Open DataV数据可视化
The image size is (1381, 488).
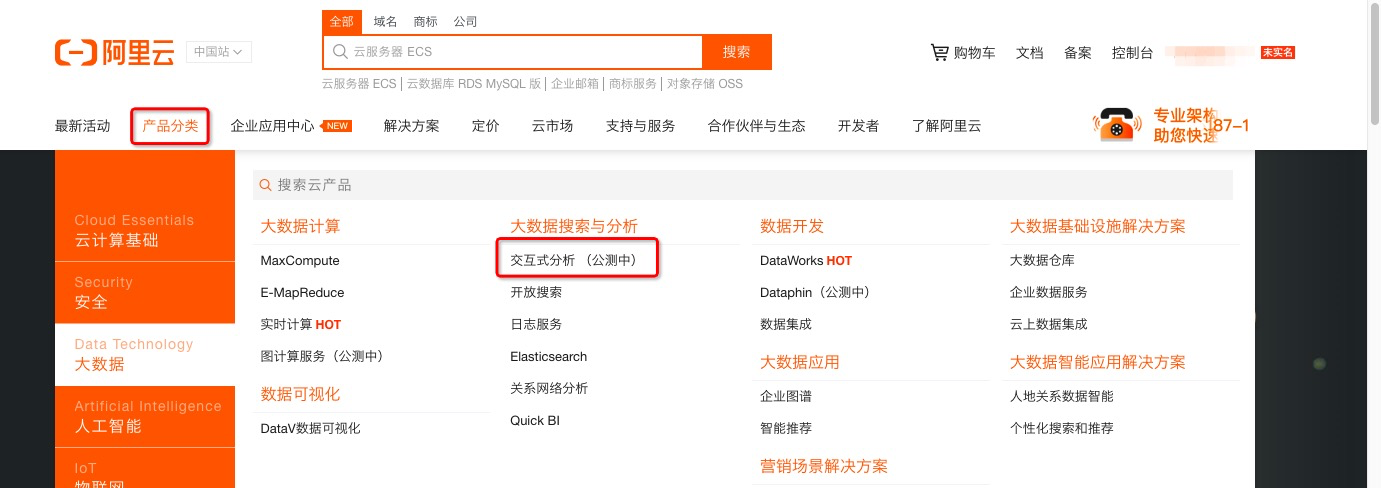coord(310,428)
